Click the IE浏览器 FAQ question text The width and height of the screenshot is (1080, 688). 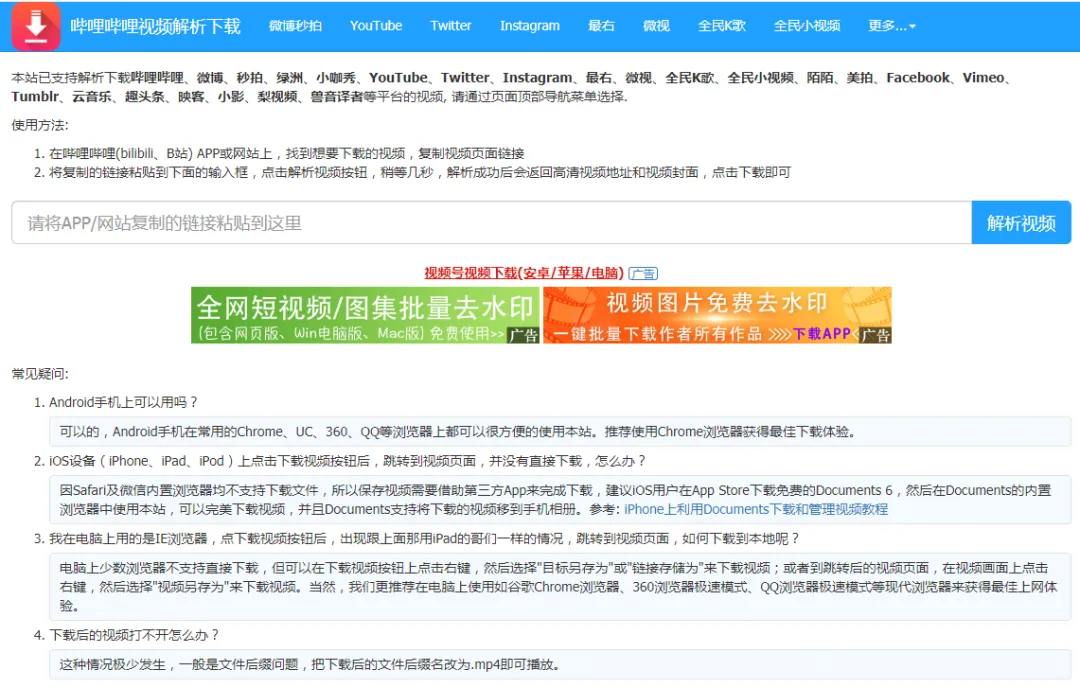click(x=424, y=539)
